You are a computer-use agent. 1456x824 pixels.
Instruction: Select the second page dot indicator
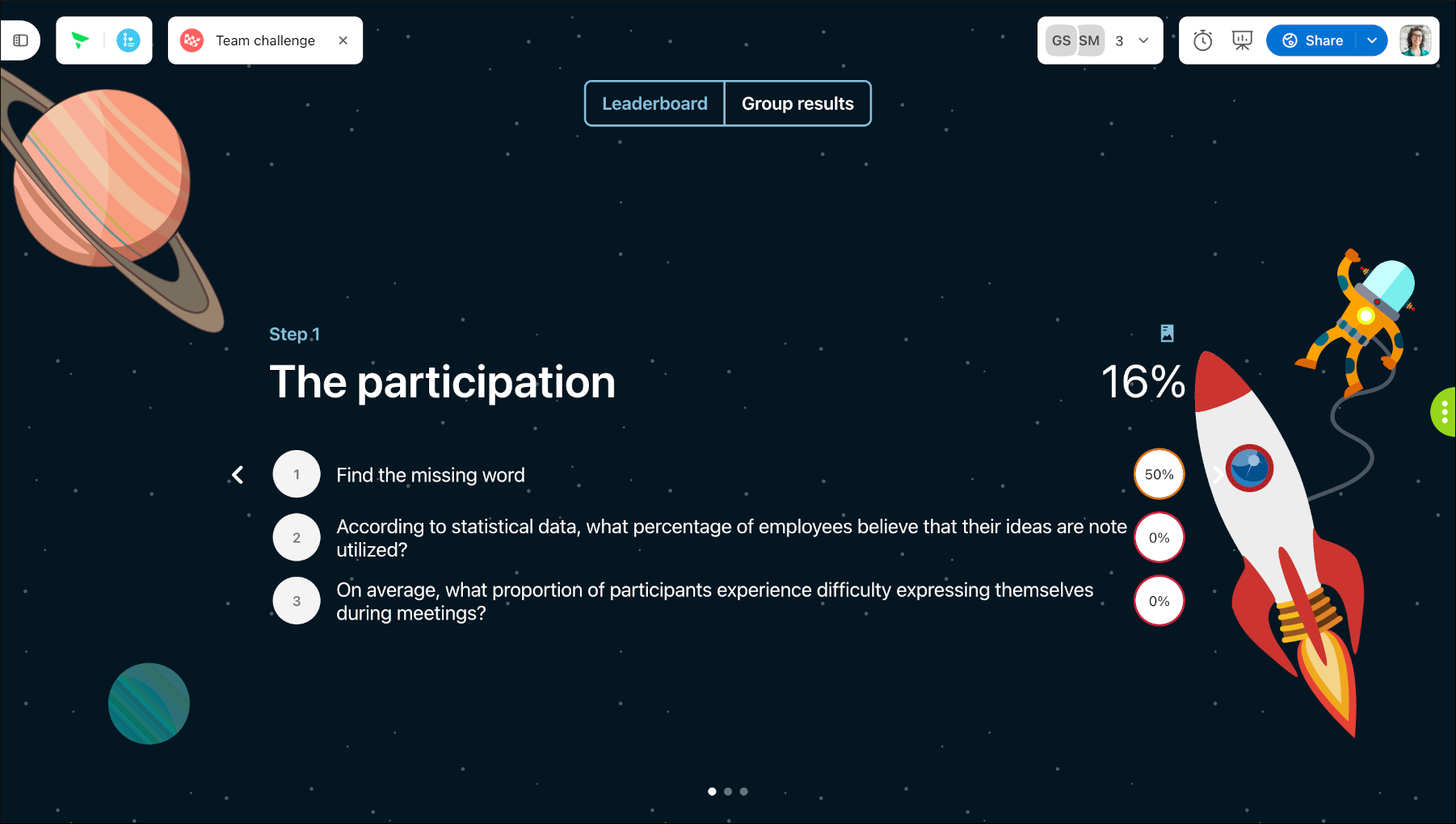pyautogui.click(x=728, y=792)
